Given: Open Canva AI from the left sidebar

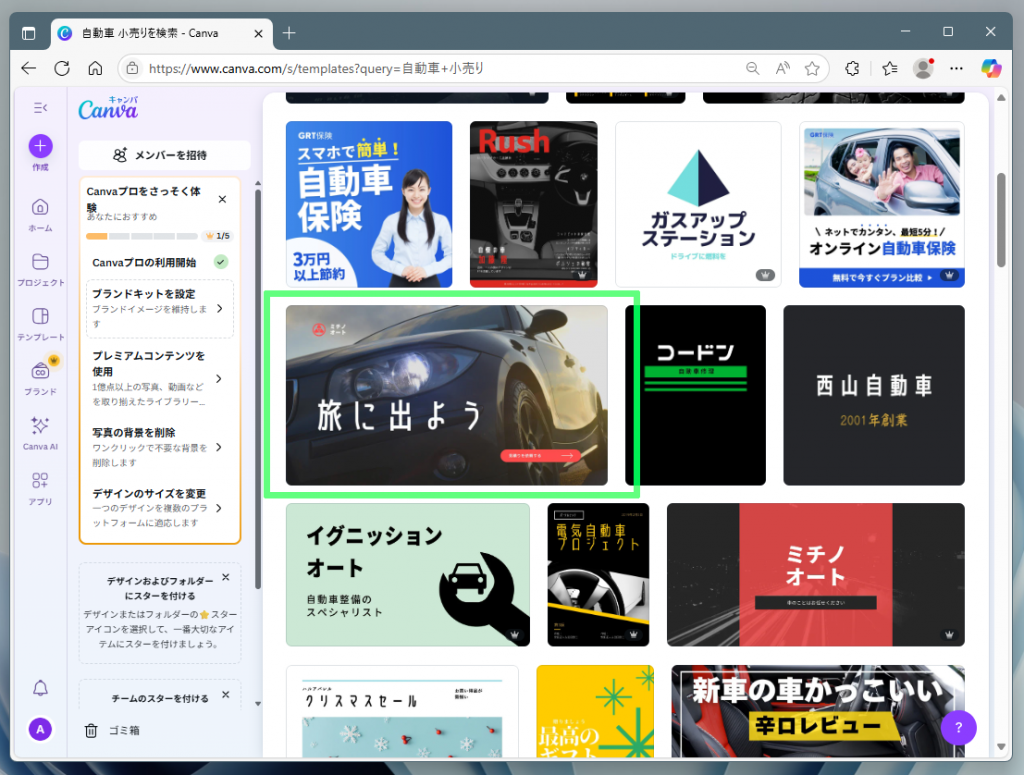Looking at the screenshot, I should click(x=39, y=429).
